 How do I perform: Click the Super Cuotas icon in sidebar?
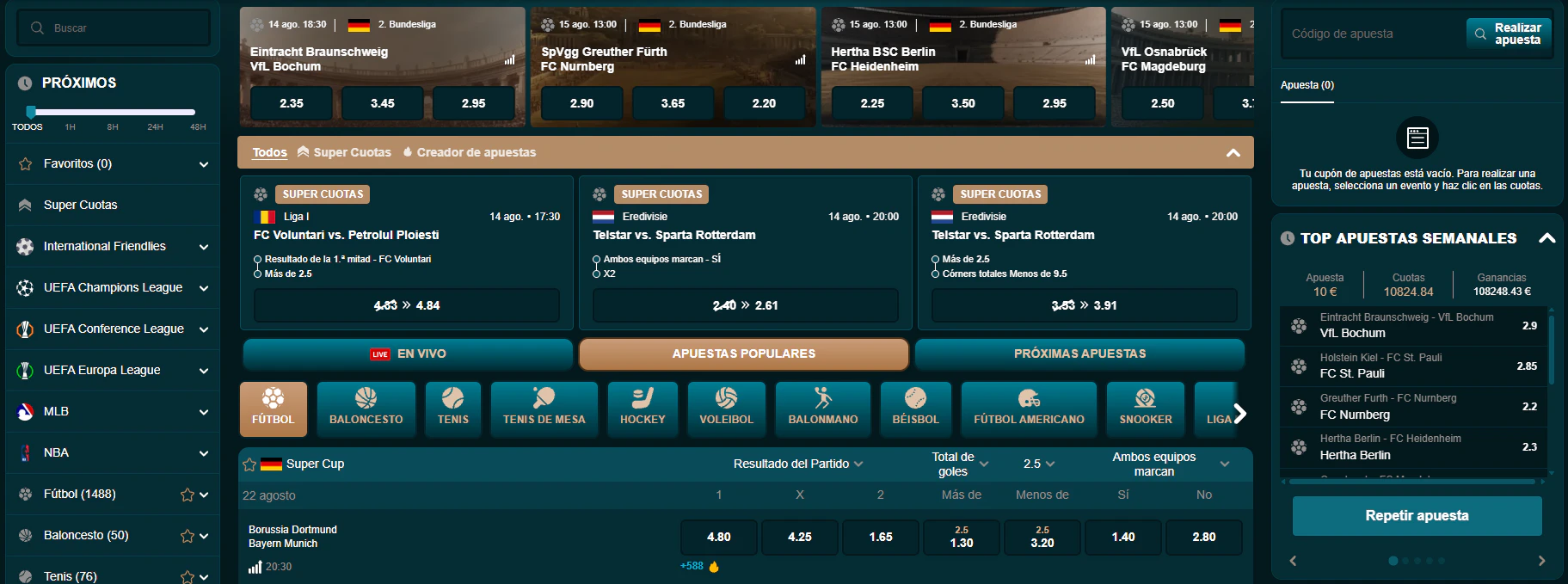(25, 205)
